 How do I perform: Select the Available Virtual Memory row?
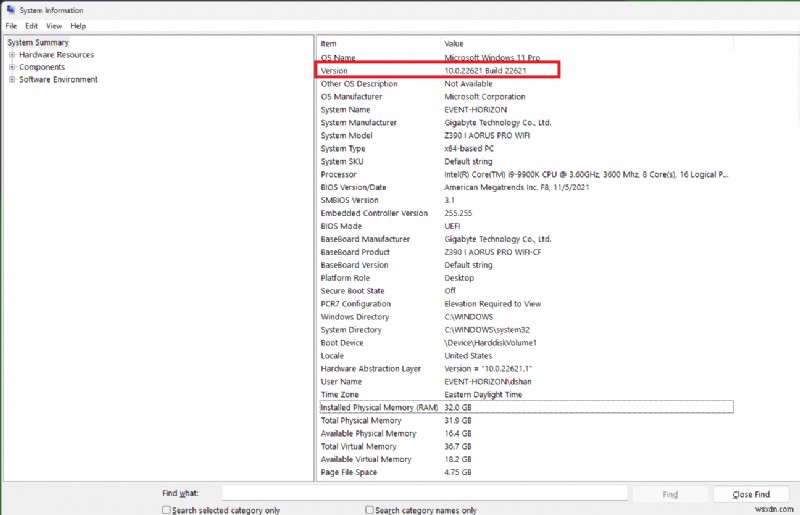click(525, 459)
